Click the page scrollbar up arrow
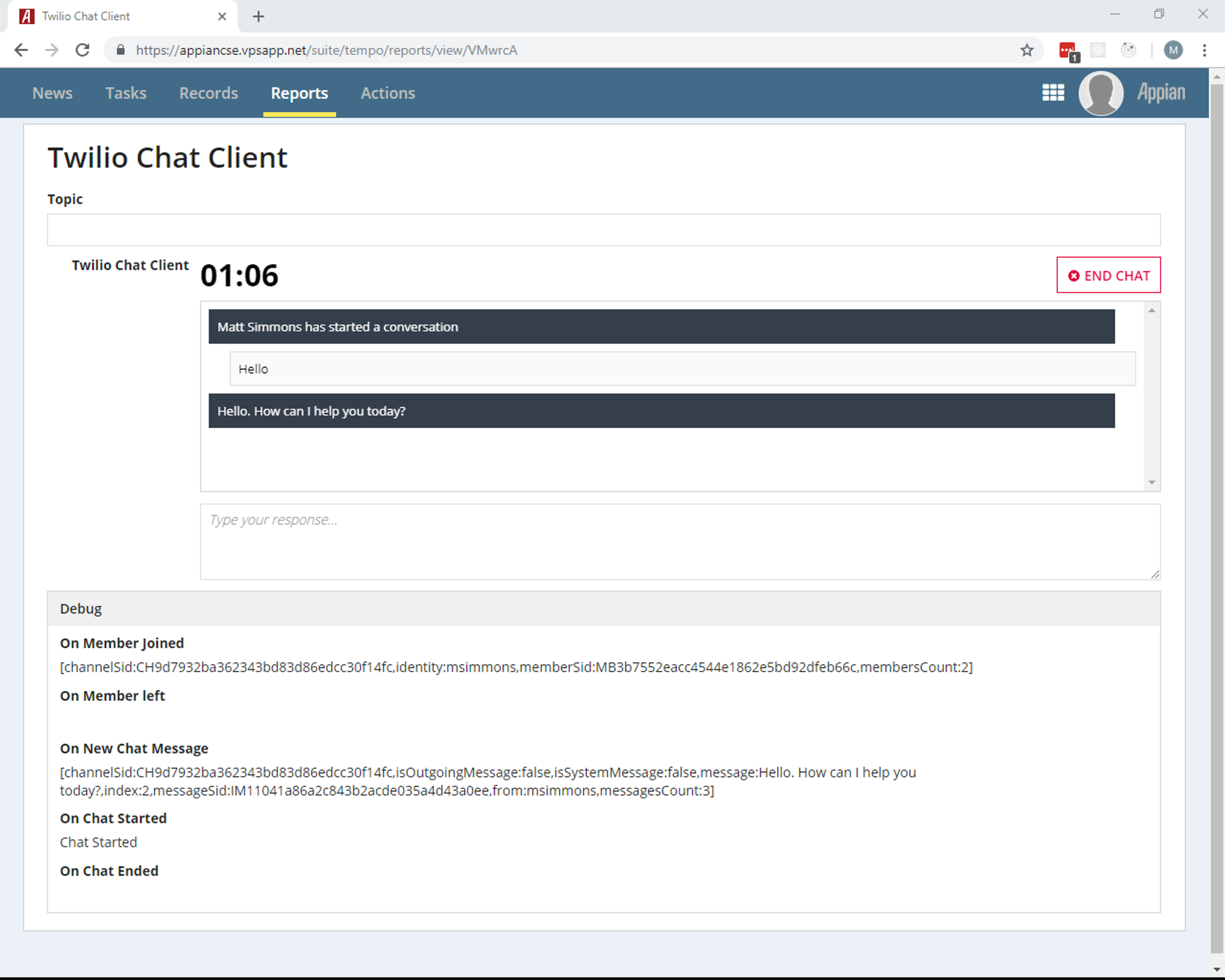1225x980 pixels. coord(1216,77)
